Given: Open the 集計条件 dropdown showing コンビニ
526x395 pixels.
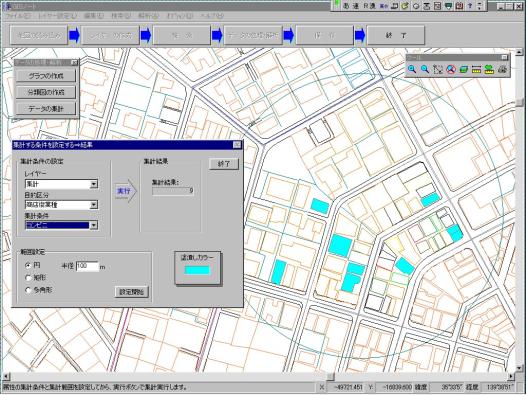Looking at the screenshot, I should (x=94, y=225).
